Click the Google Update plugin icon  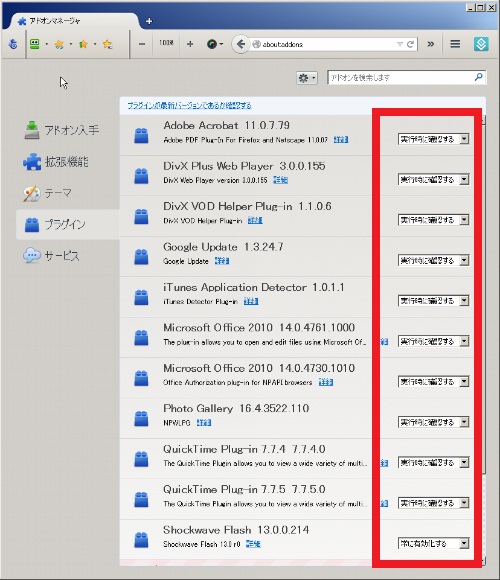click(x=141, y=257)
